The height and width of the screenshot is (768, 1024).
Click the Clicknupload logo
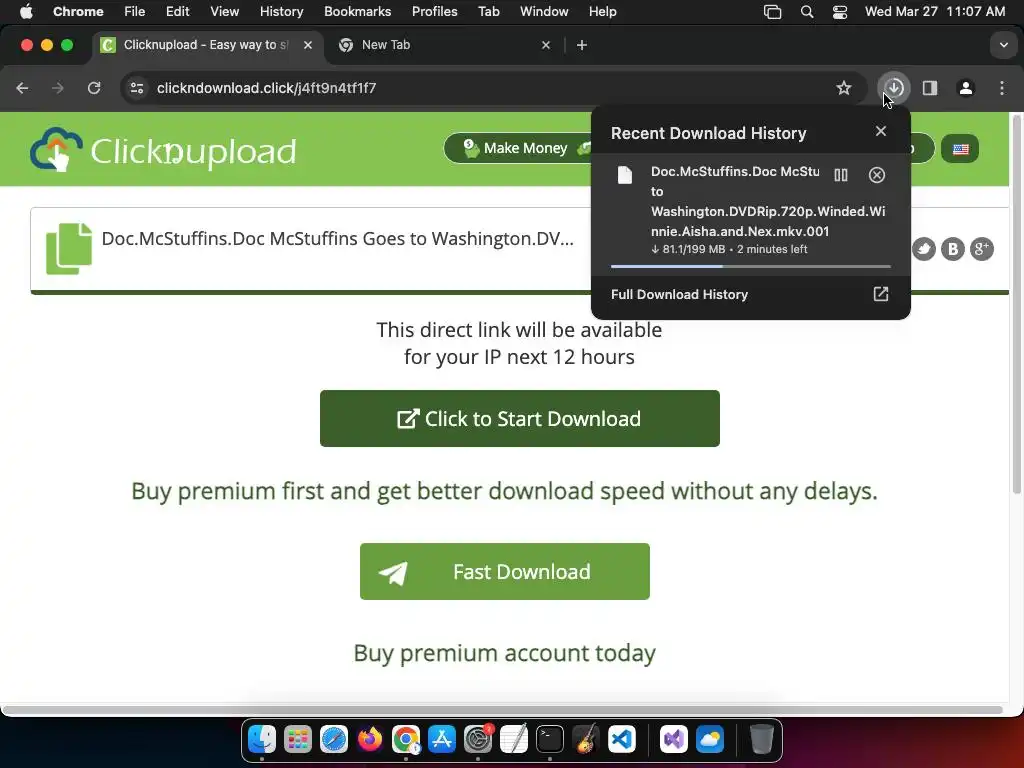click(x=163, y=150)
